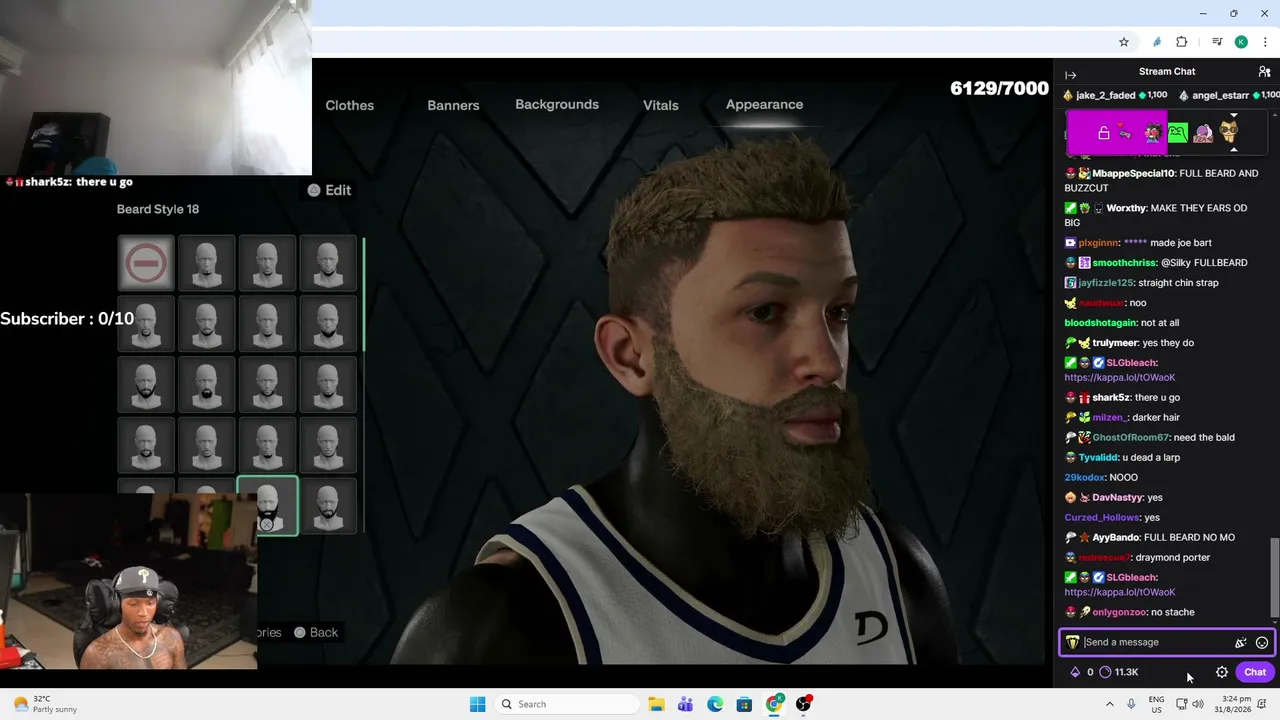The image size is (1280, 720).
Task: Switch to the Backgrounds tab
Action: 557,104
